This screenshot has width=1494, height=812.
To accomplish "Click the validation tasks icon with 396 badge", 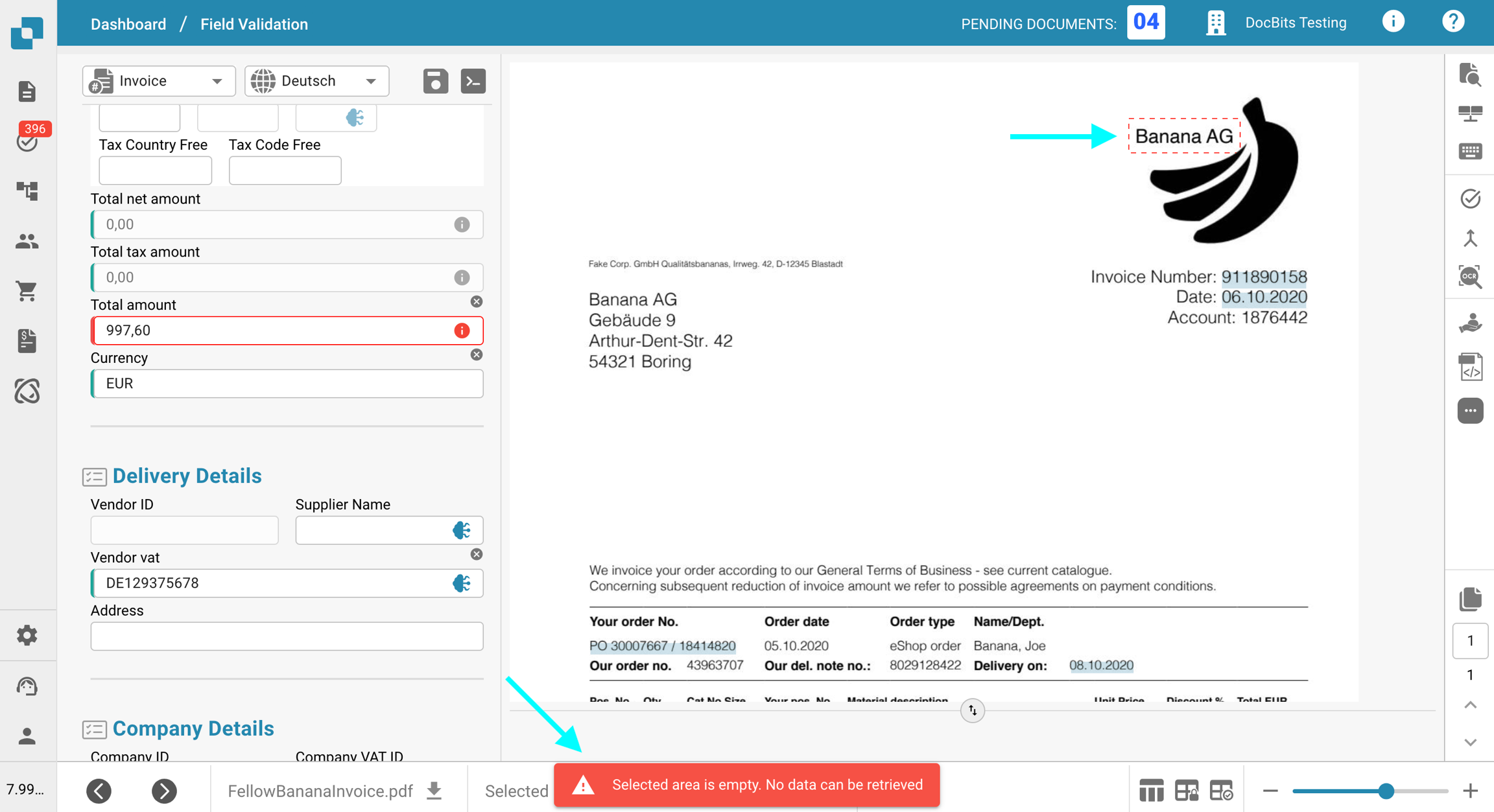I will pyautogui.click(x=27, y=141).
